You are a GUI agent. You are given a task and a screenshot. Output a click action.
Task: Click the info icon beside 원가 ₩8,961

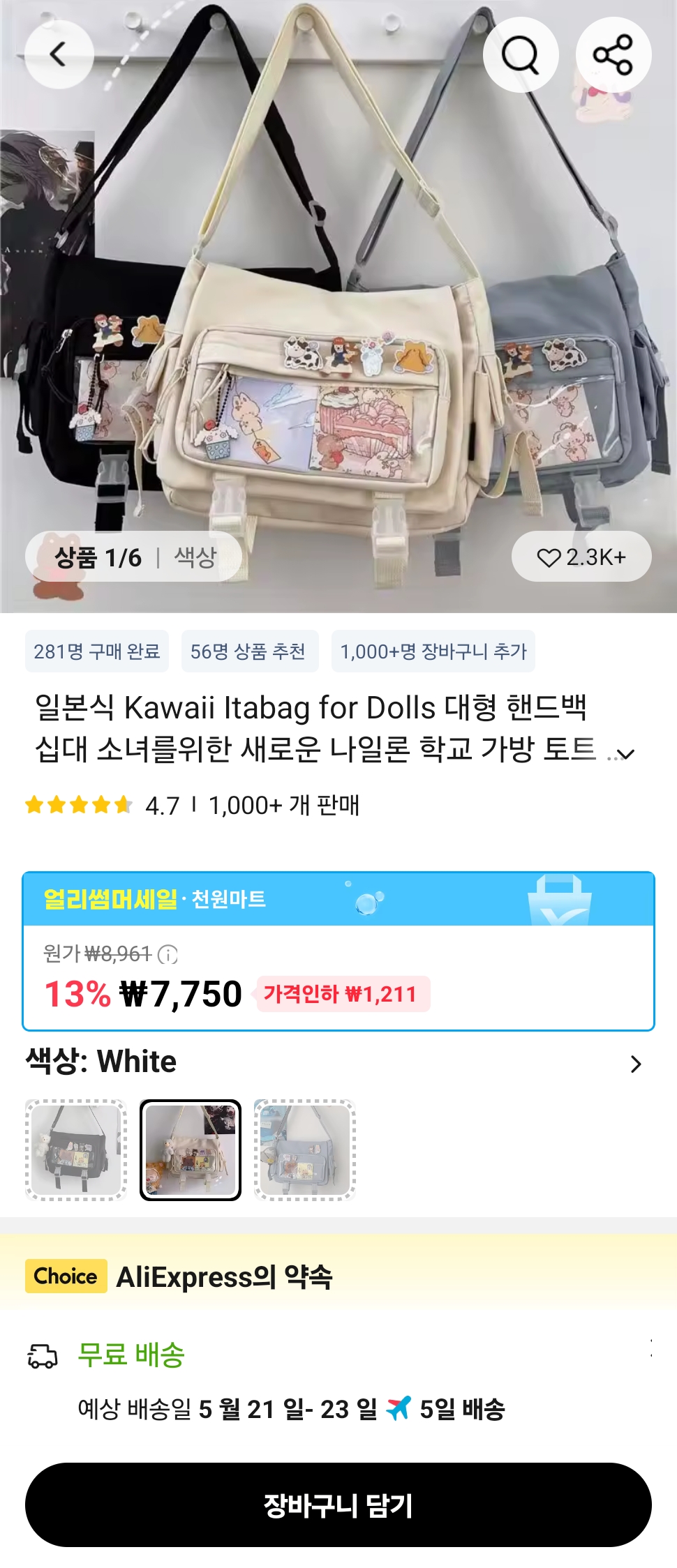168,953
